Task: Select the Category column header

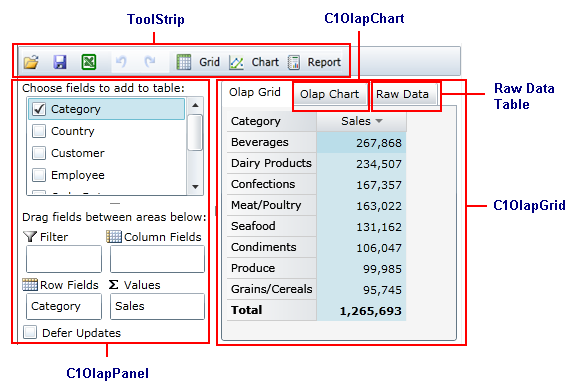Action: pos(271,121)
